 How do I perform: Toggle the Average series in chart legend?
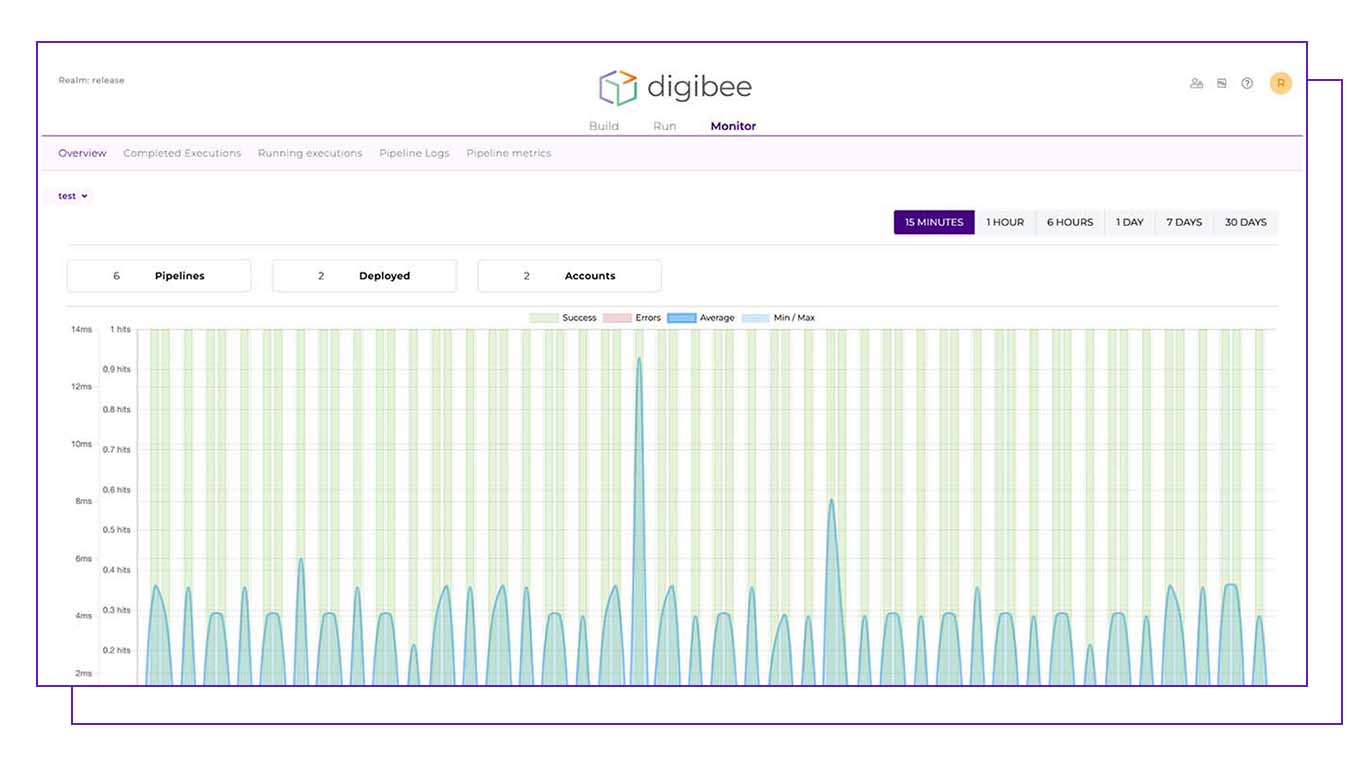pyautogui.click(x=701, y=318)
